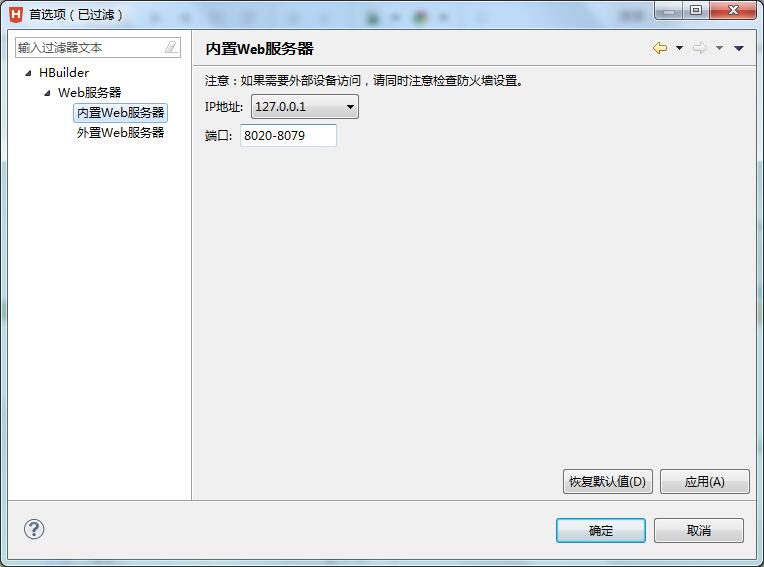The image size is (764, 567).
Task: Open the forward history dropdown arrow
Action: point(719,48)
